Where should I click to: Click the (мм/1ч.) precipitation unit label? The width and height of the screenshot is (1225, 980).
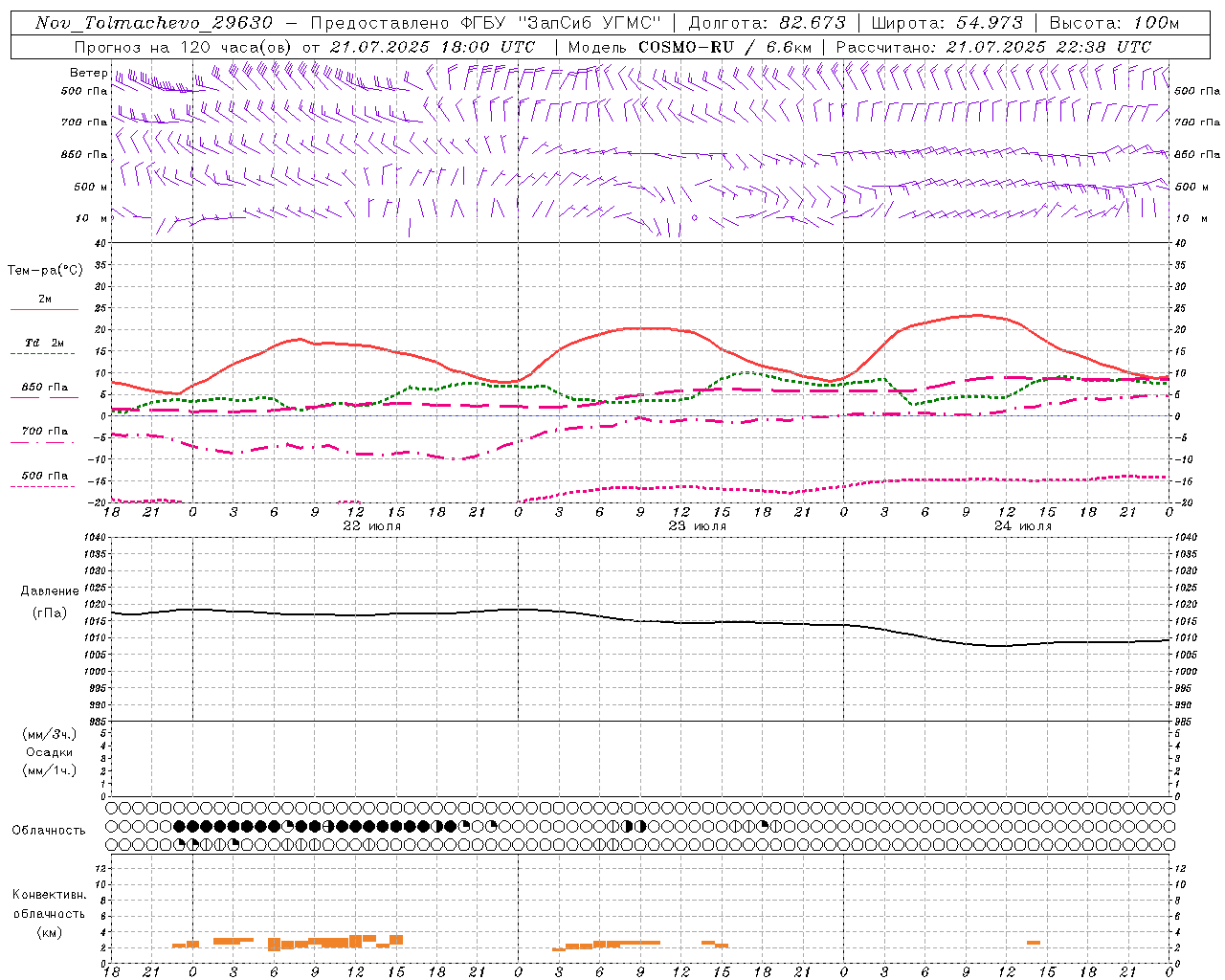[x=50, y=770]
